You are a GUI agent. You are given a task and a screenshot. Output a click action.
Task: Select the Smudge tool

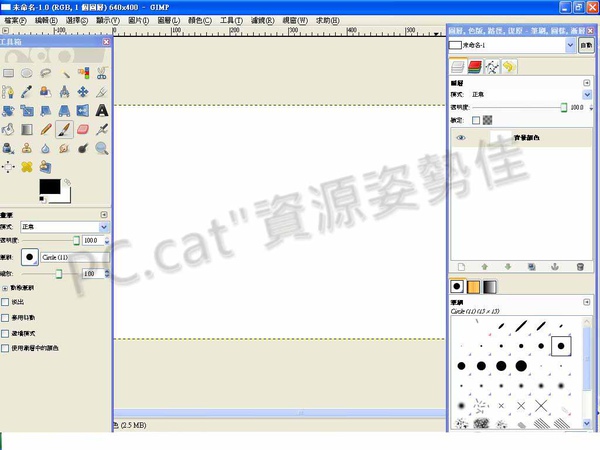pyautogui.click(x=64, y=148)
